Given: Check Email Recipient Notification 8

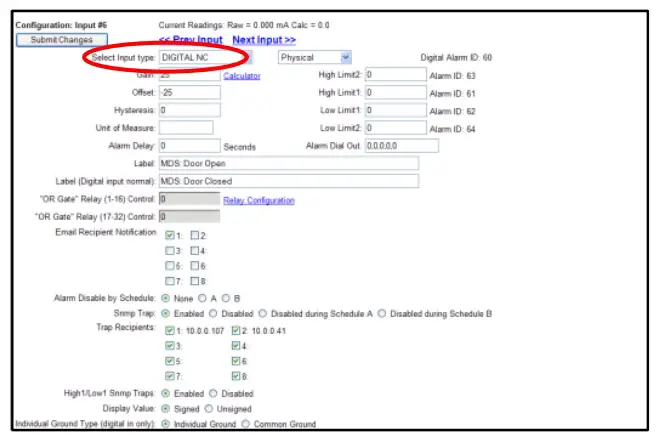Looking at the screenshot, I should click(x=195, y=281).
